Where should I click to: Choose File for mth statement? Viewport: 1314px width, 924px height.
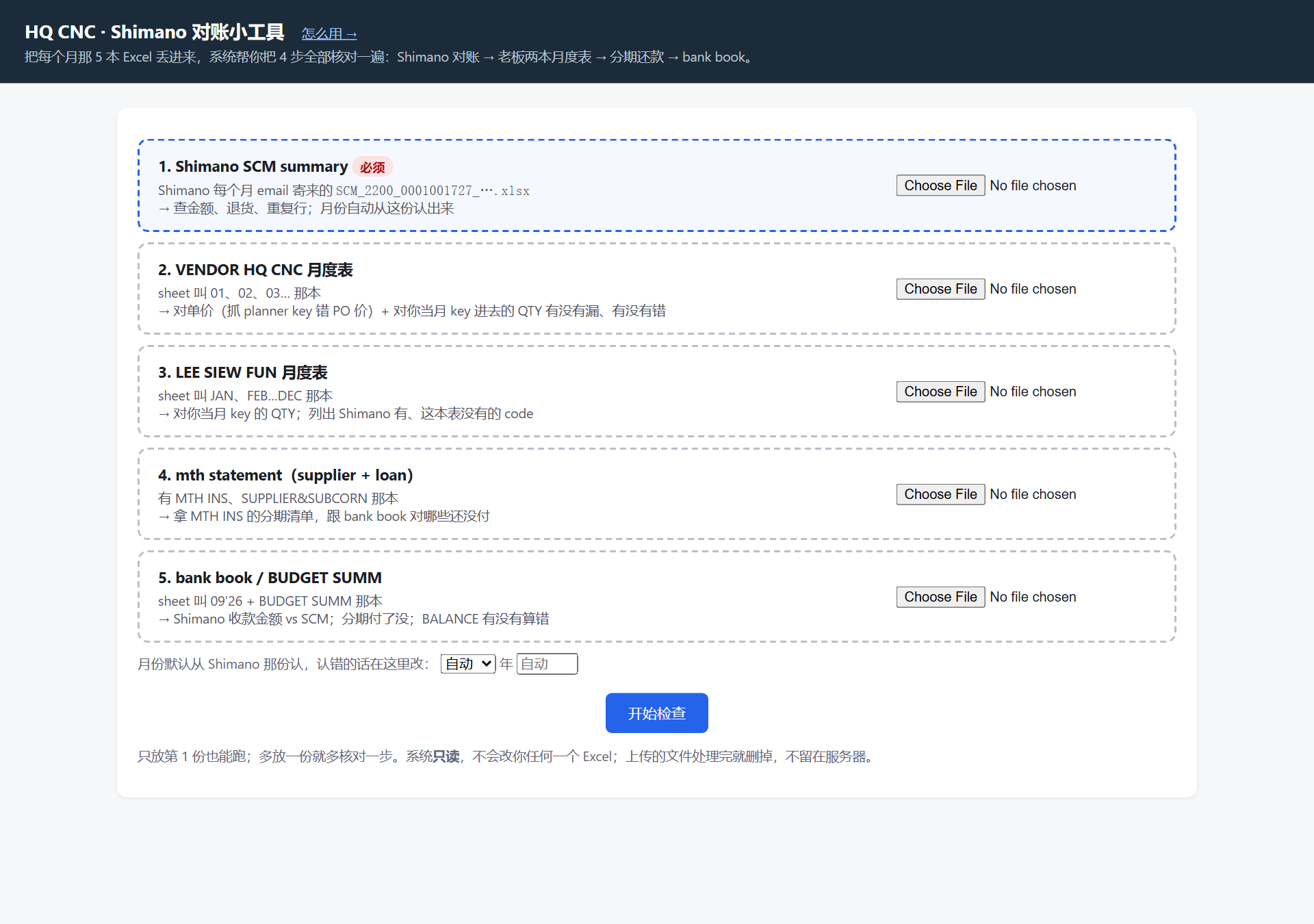click(x=940, y=494)
